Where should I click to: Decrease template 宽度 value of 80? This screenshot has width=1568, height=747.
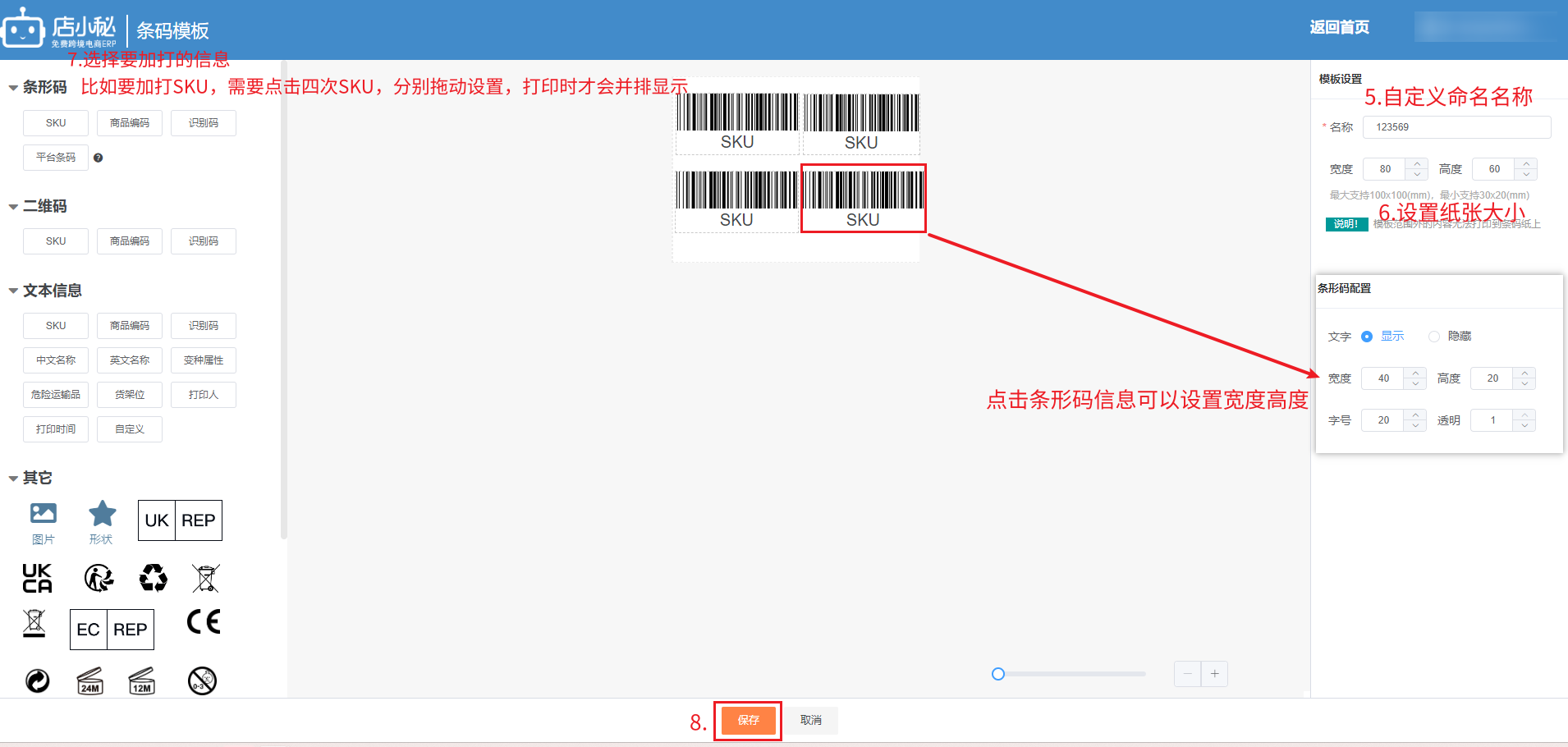point(1417,174)
